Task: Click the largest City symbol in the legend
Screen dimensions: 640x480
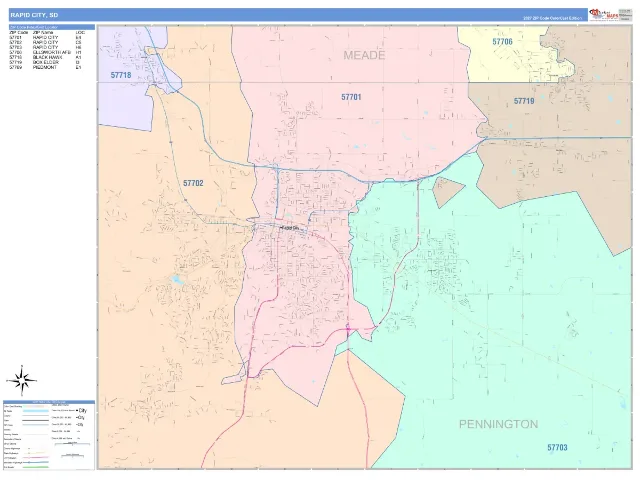Action: 82,410
